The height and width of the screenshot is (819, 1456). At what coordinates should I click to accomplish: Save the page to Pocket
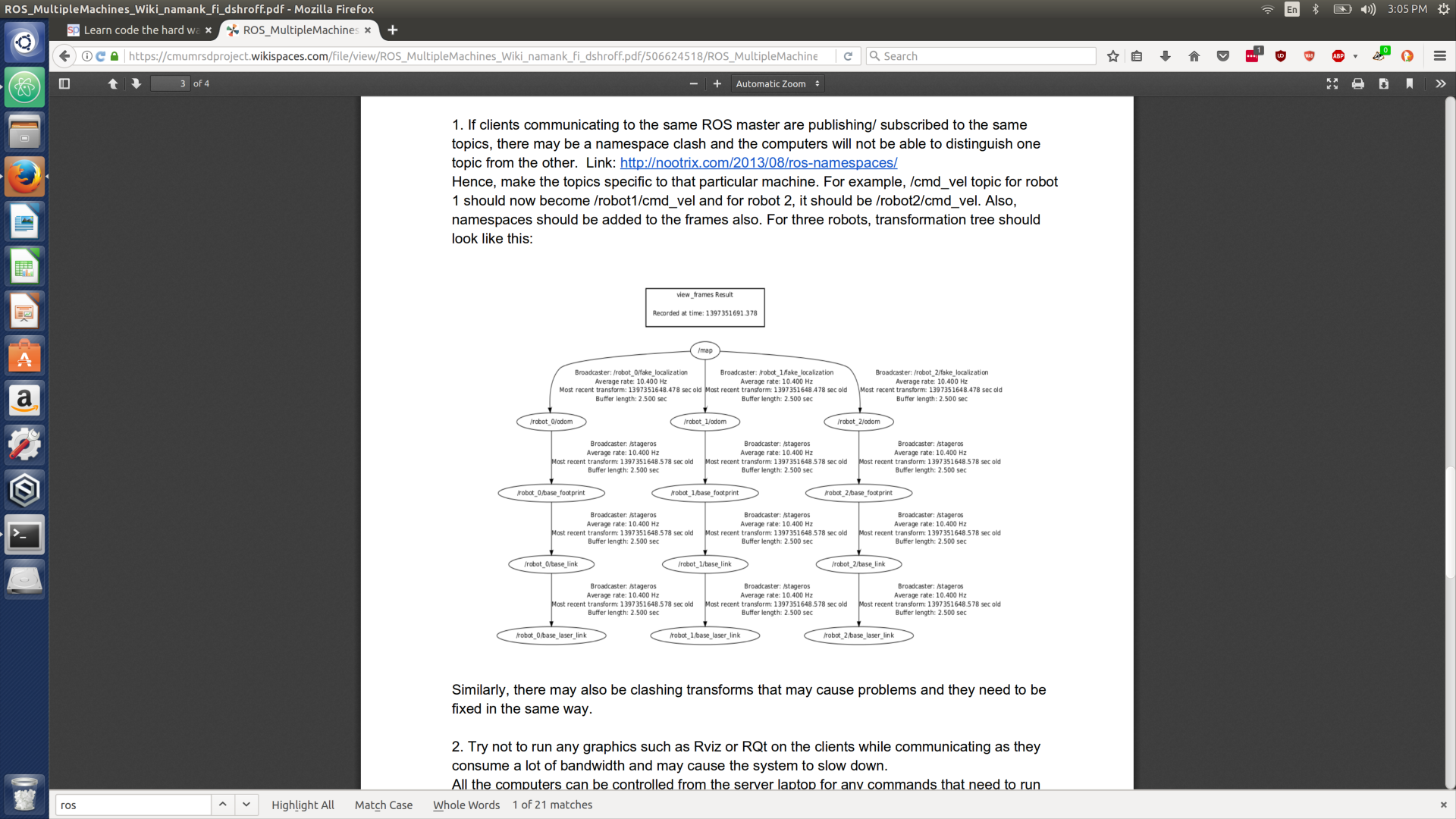click(x=1222, y=55)
